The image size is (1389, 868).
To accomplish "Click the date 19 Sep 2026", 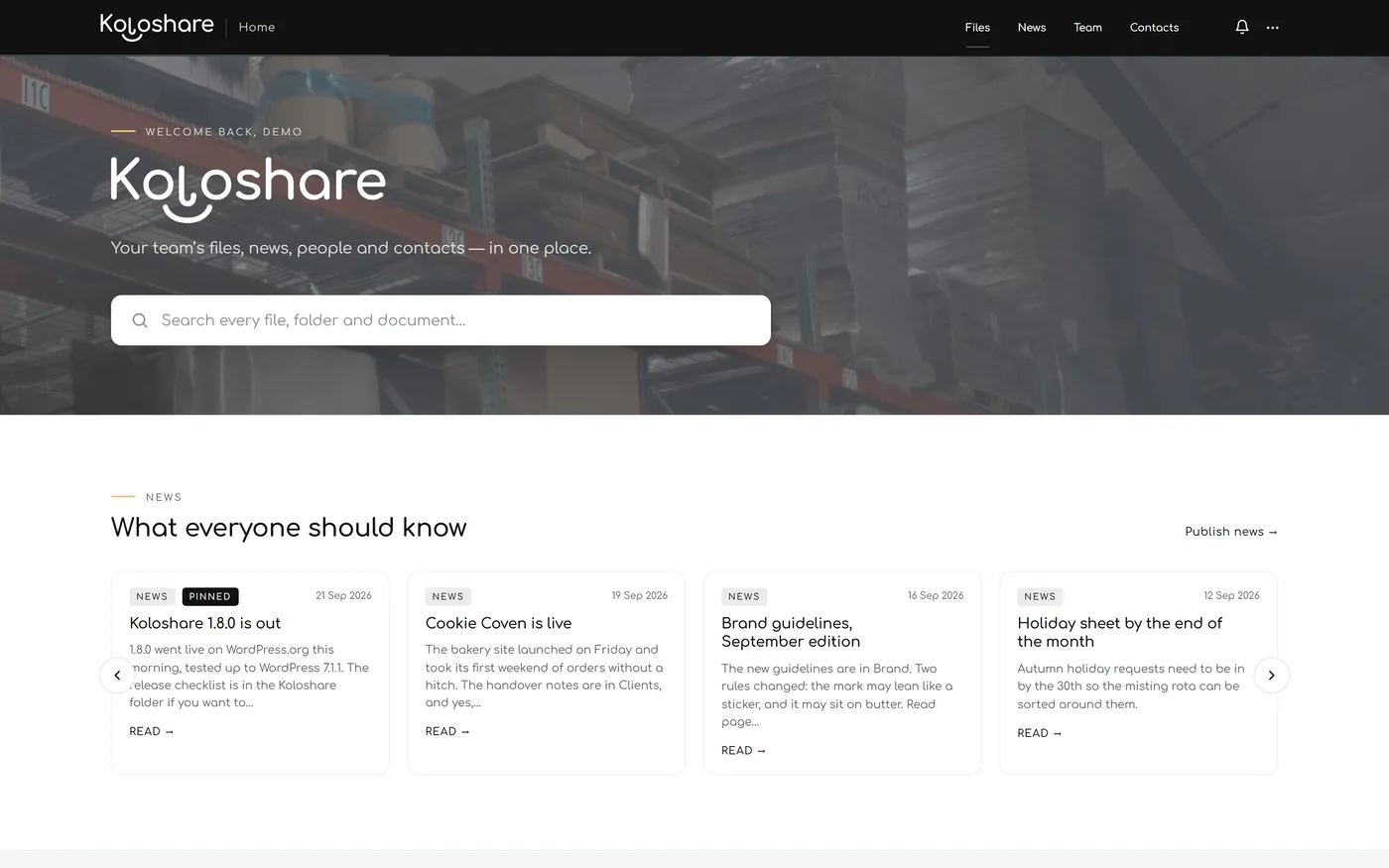I will 639,595.
